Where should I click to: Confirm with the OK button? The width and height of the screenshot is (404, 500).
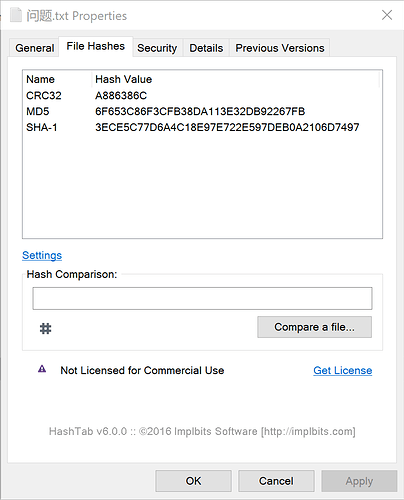click(x=193, y=481)
